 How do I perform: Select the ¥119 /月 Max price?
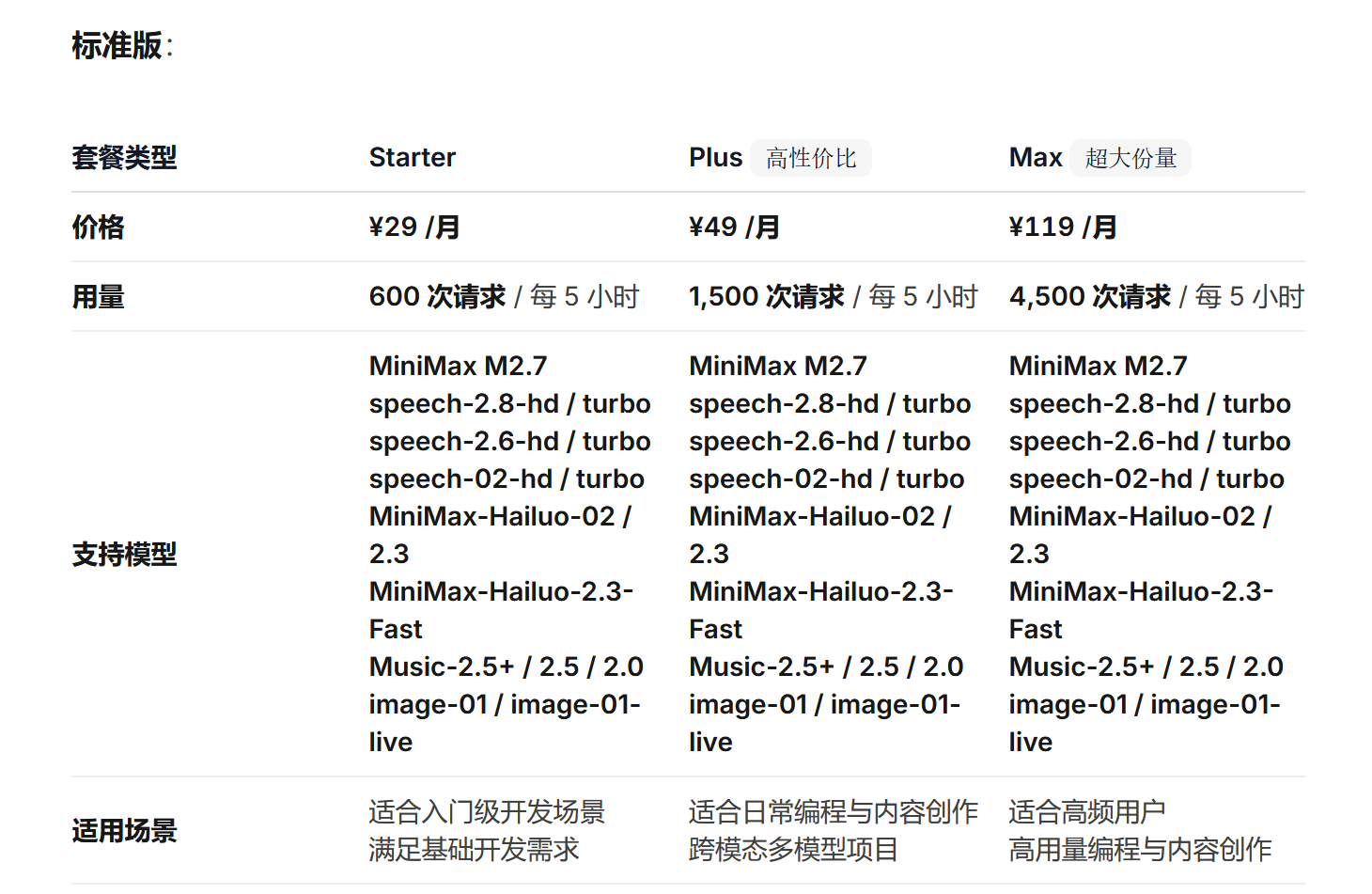pos(1062,227)
